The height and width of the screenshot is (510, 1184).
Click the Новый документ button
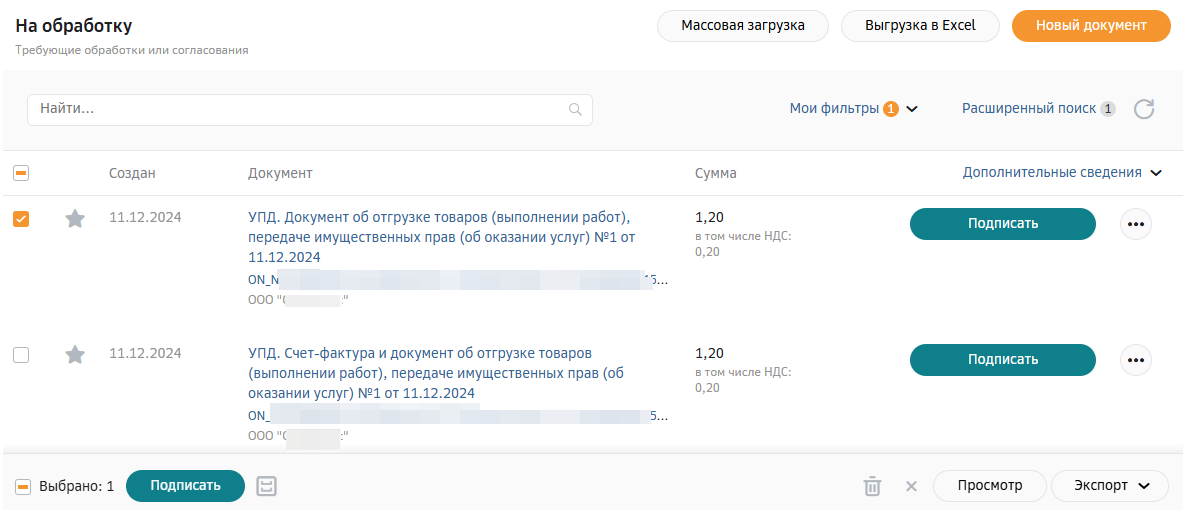tap(1091, 26)
